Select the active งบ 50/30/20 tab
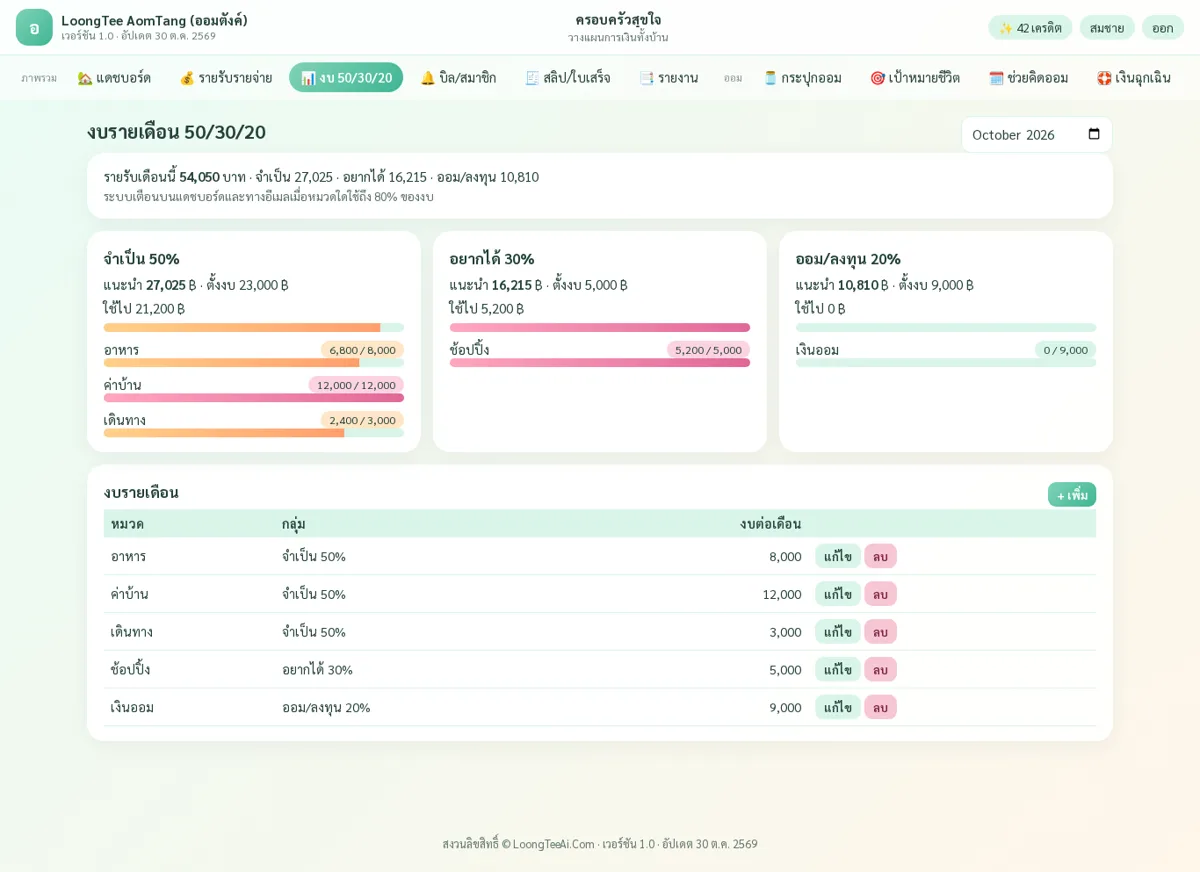1200x872 pixels. pyautogui.click(x=346, y=78)
